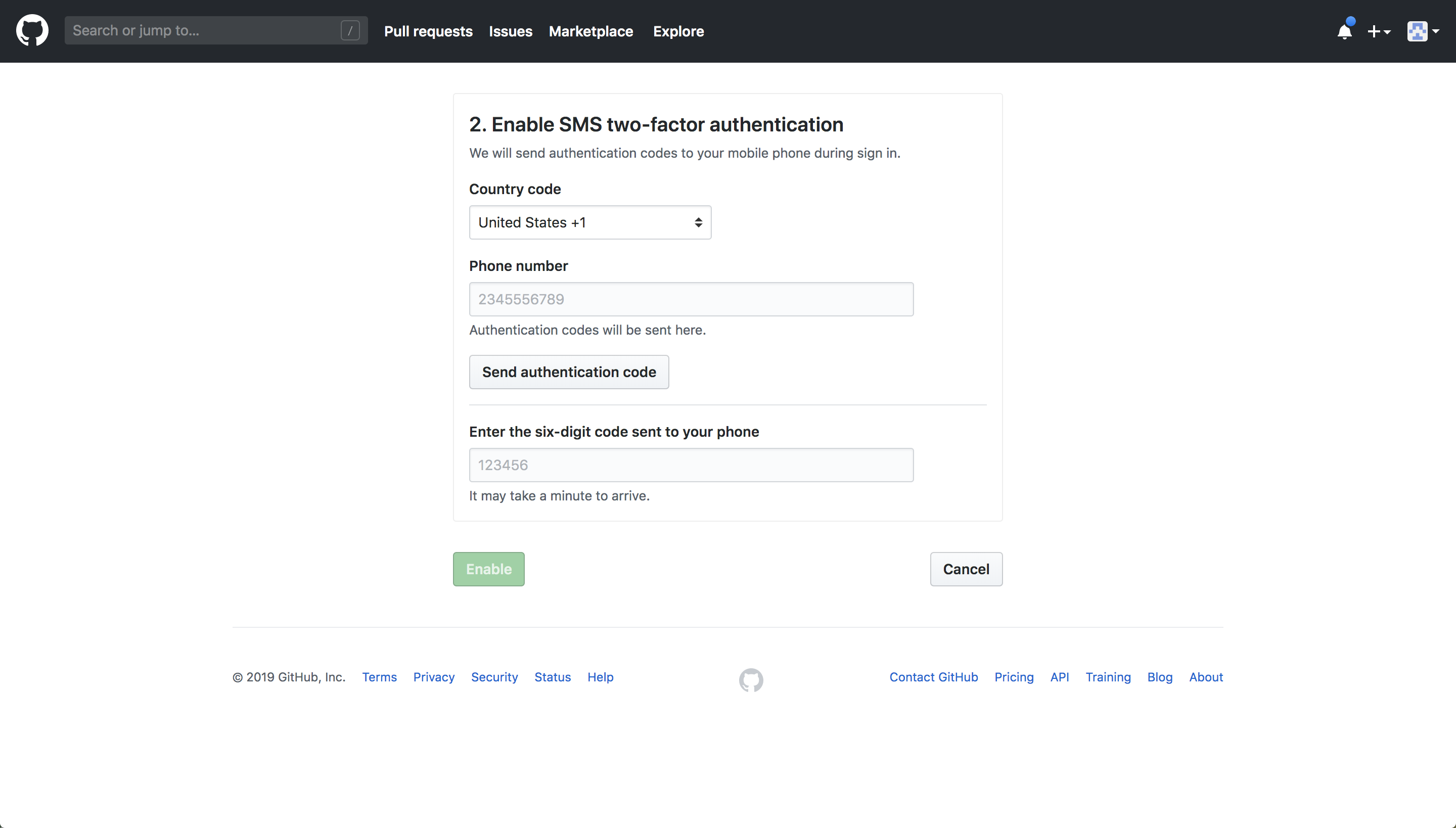The height and width of the screenshot is (828, 1456).
Task: Go to Pull requests
Action: tap(428, 31)
